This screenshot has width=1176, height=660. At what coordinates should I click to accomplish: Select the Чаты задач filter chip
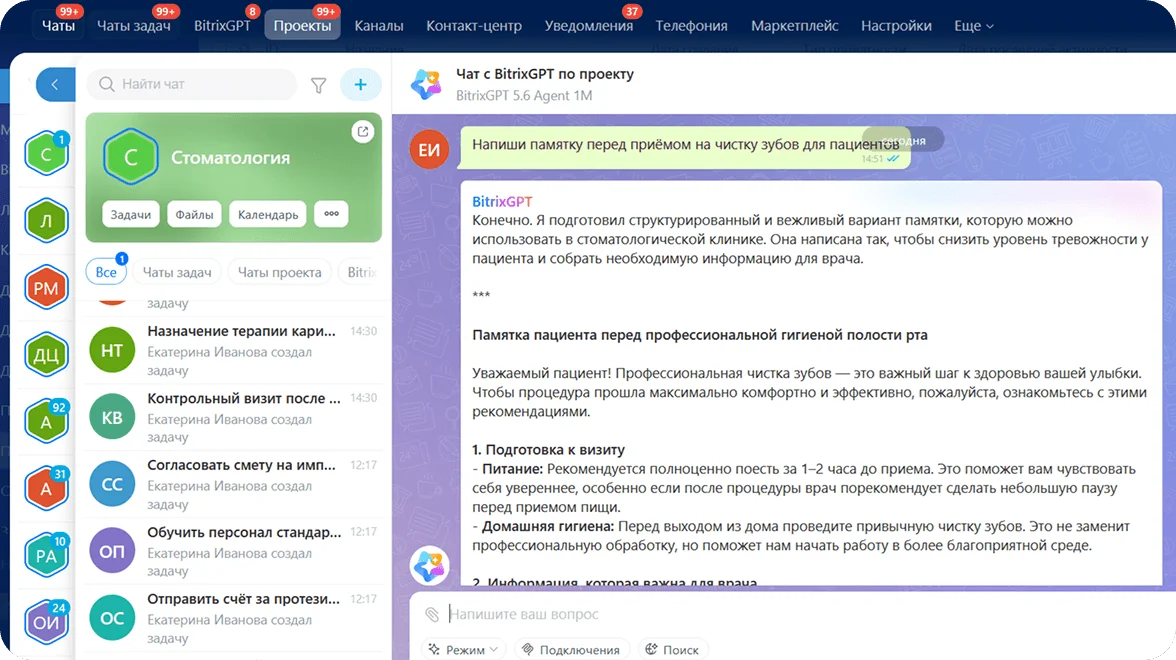pyautogui.click(x=177, y=272)
